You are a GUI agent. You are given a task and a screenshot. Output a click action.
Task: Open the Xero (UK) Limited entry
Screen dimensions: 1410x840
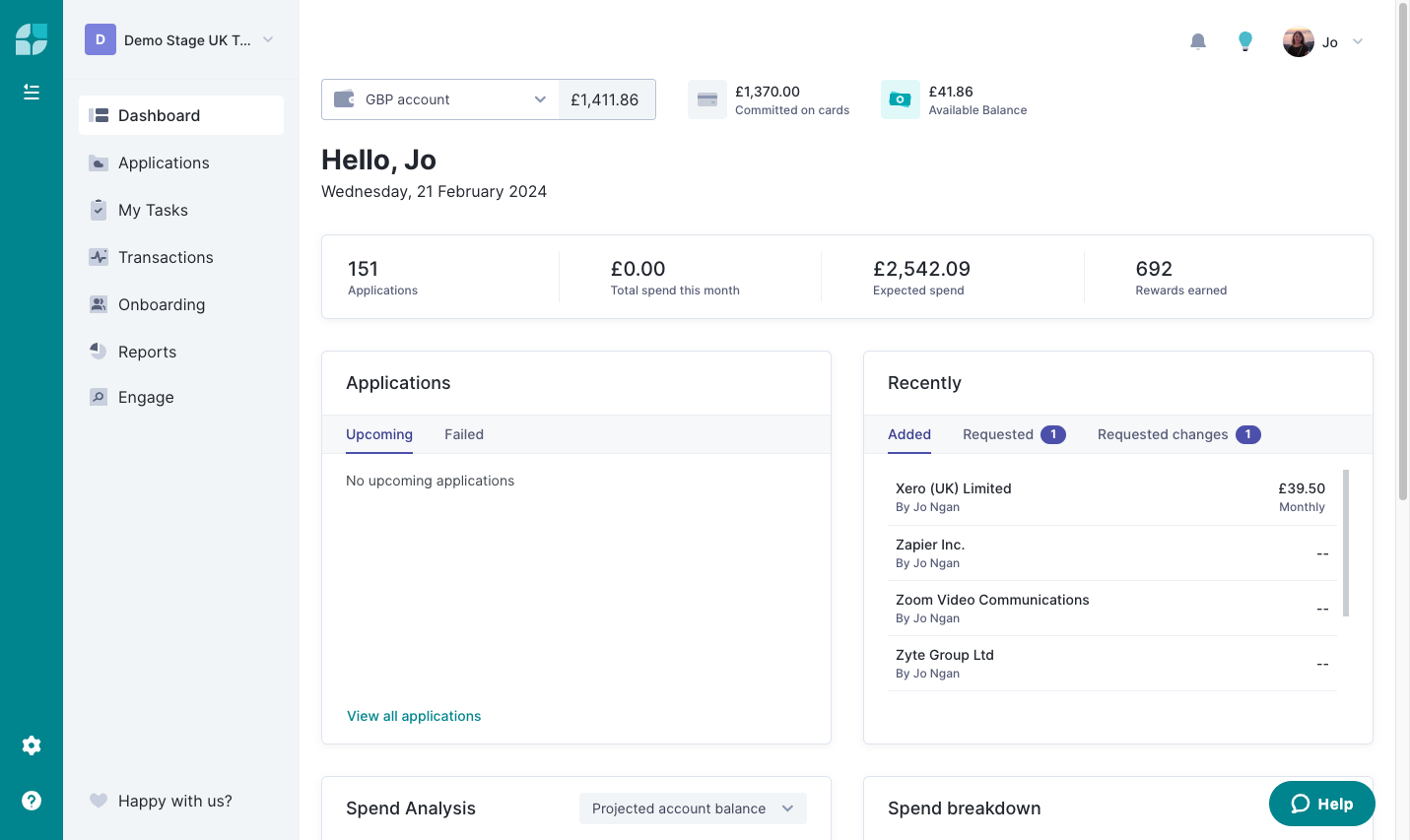point(1111,497)
